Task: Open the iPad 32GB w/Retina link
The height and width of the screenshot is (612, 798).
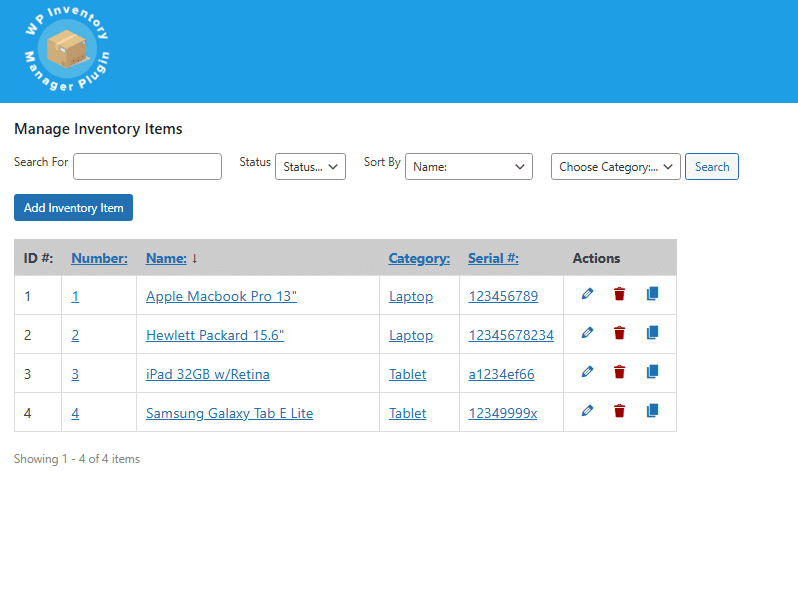Action: [x=208, y=374]
